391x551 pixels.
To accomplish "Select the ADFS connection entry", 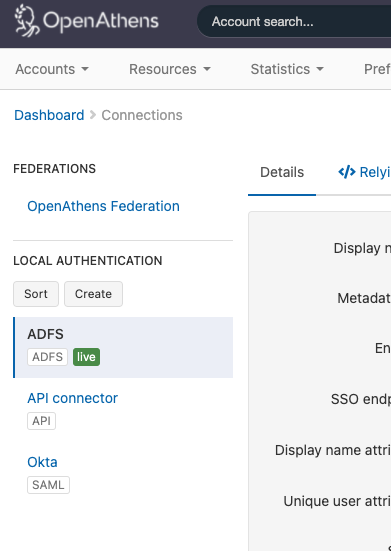I will click(x=123, y=348).
